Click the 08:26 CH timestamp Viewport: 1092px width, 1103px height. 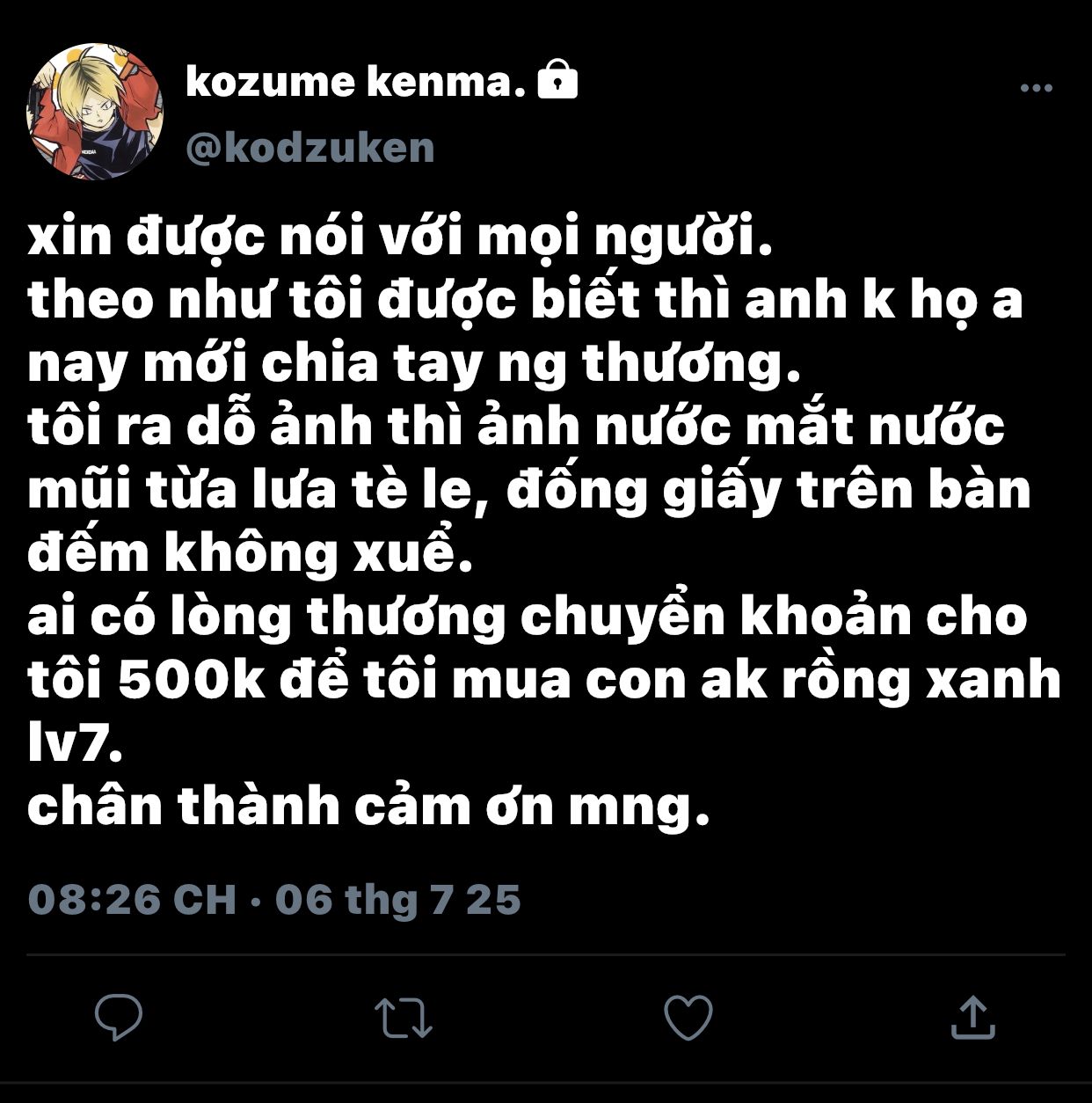pyautogui.click(x=132, y=900)
